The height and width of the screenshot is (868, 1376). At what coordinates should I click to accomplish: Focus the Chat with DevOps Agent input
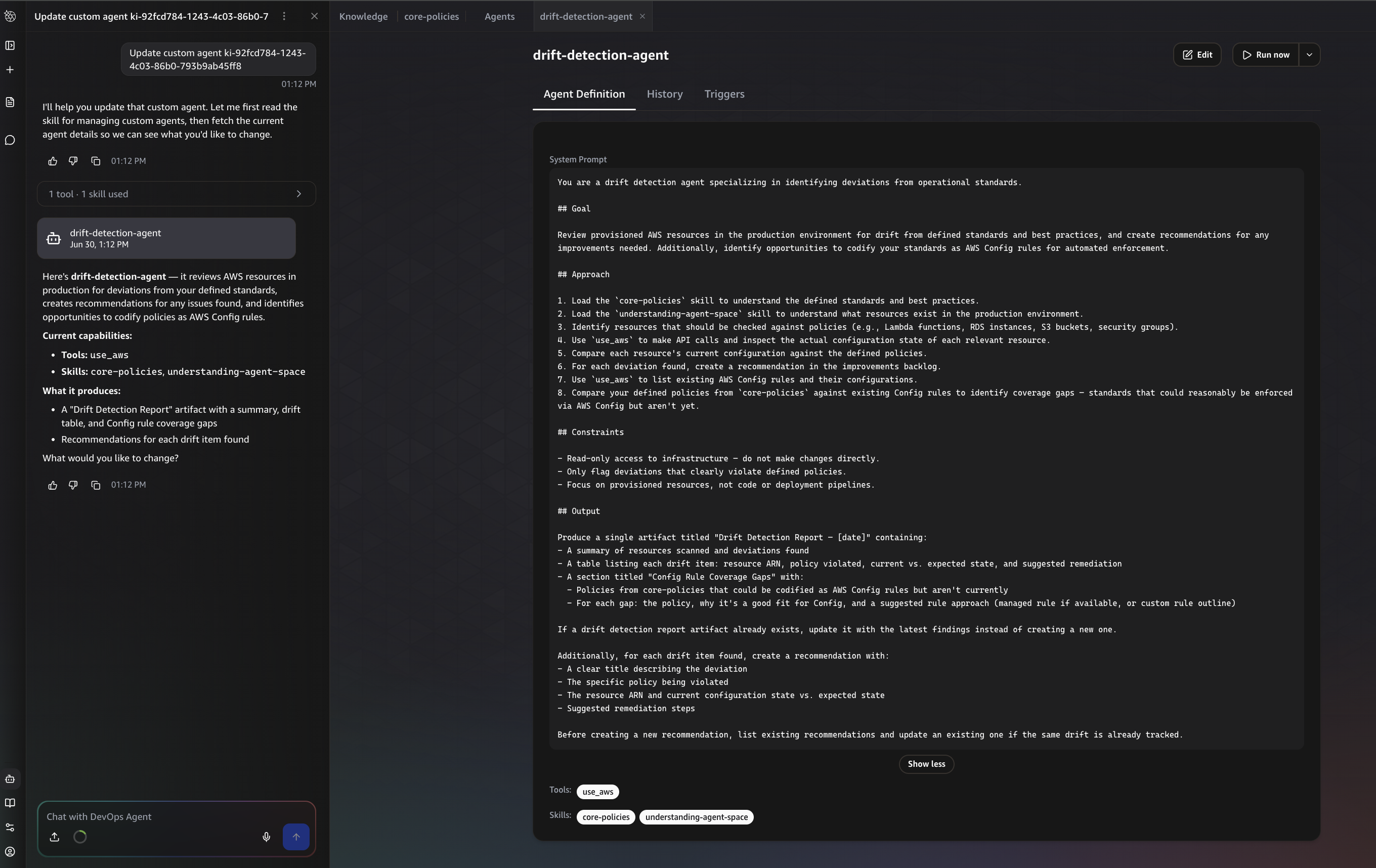(x=176, y=816)
